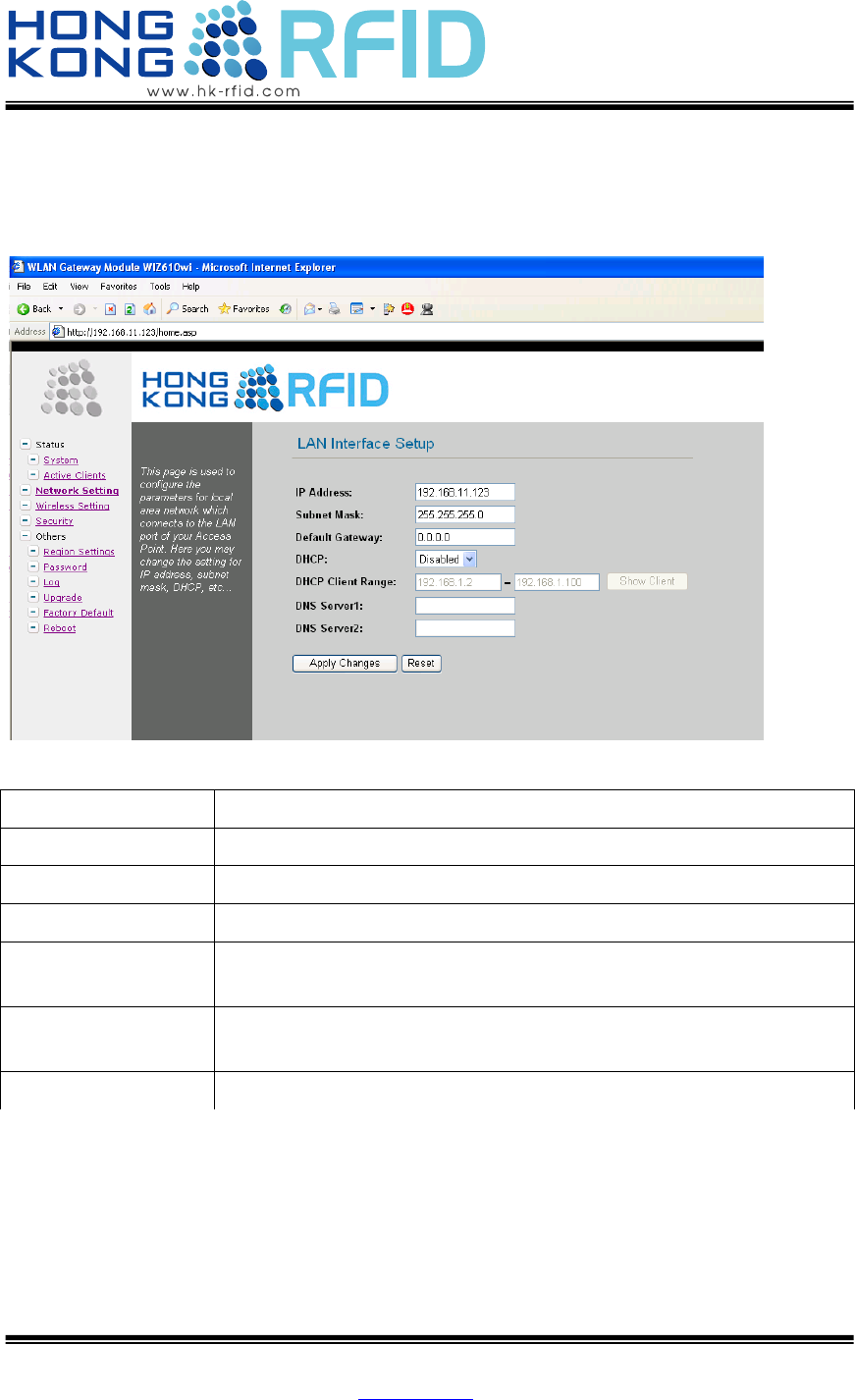The height and width of the screenshot is (1400, 855).
Task: Open the Favorites star toolbar button
Action: pos(244,308)
